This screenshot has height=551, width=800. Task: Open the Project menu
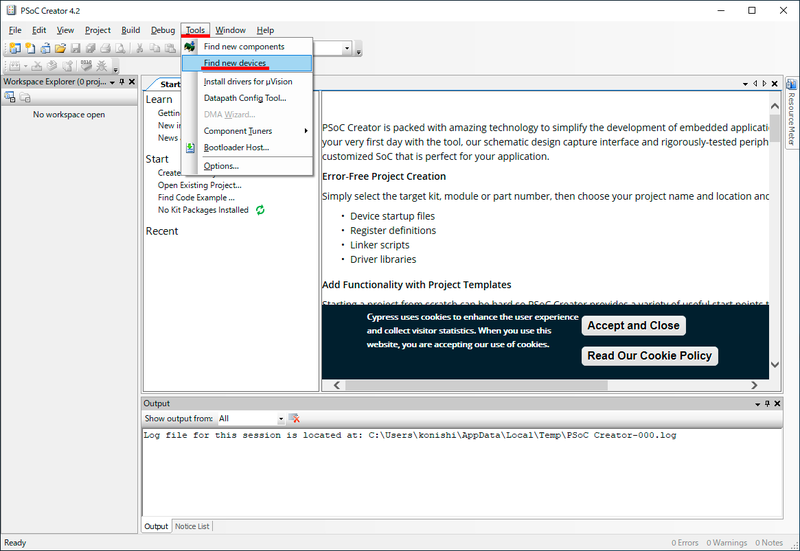[97, 30]
